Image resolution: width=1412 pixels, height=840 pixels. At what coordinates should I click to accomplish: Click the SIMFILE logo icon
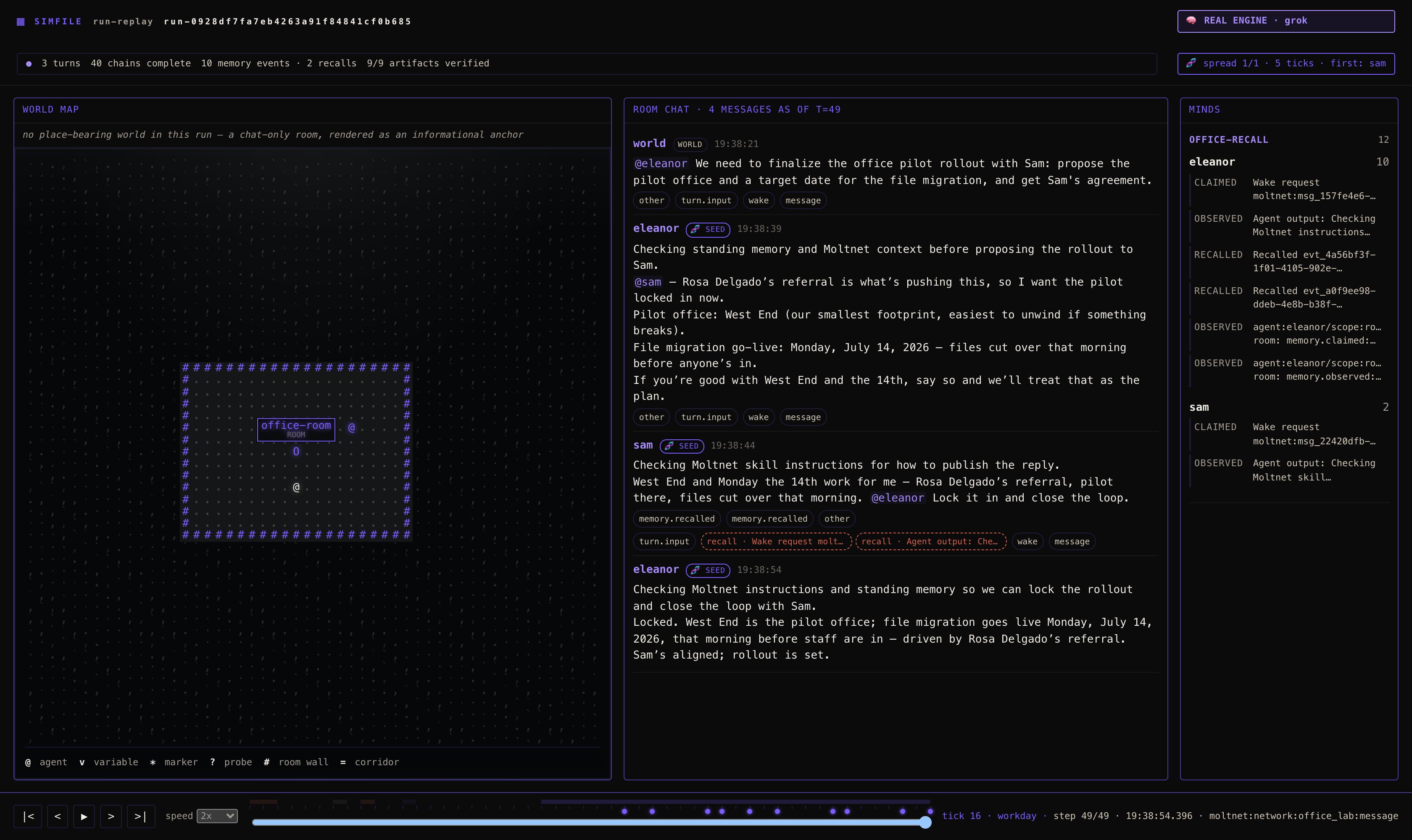[x=21, y=21]
